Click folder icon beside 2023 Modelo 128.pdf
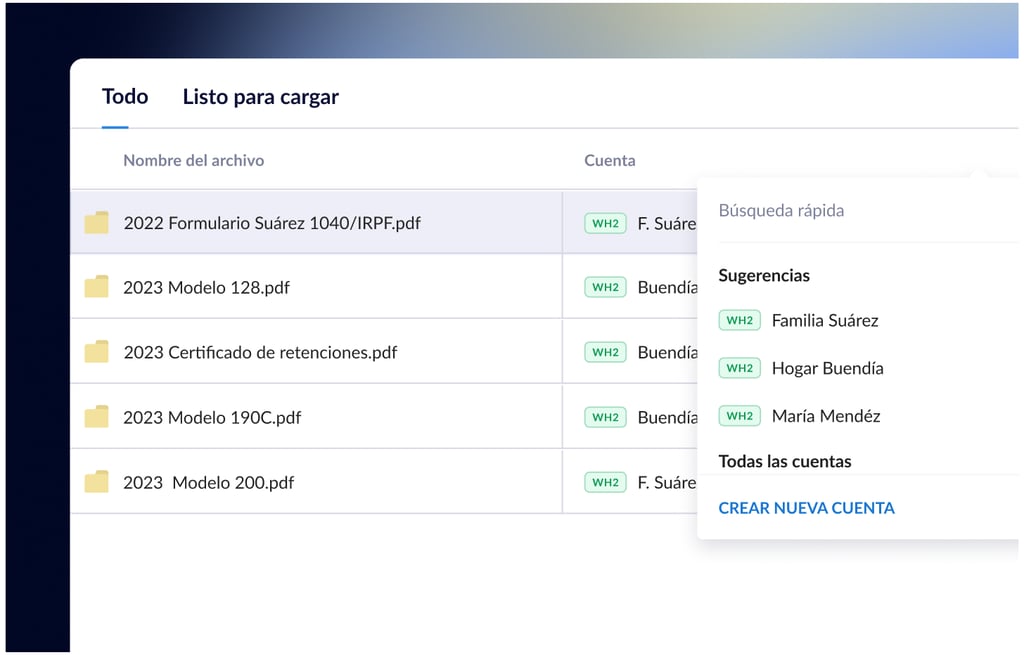1024x655 pixels. pos(96,288)
